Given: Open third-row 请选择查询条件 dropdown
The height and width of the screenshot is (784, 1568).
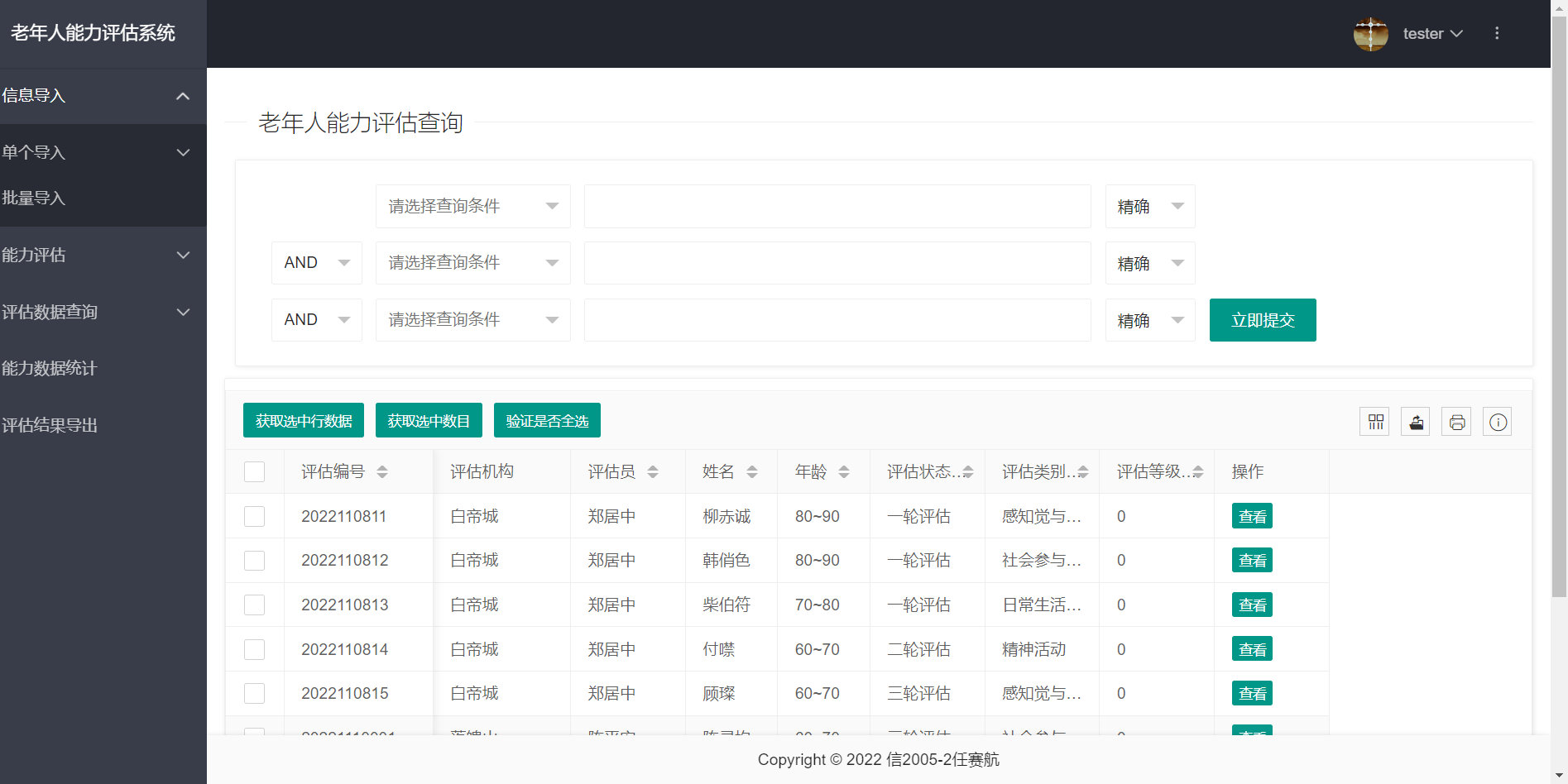Looking at the screenshot, I should (473, 320).
